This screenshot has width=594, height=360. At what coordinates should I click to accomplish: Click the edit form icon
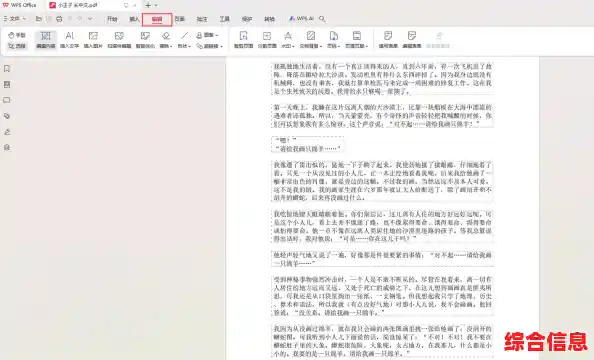[412, 36]
